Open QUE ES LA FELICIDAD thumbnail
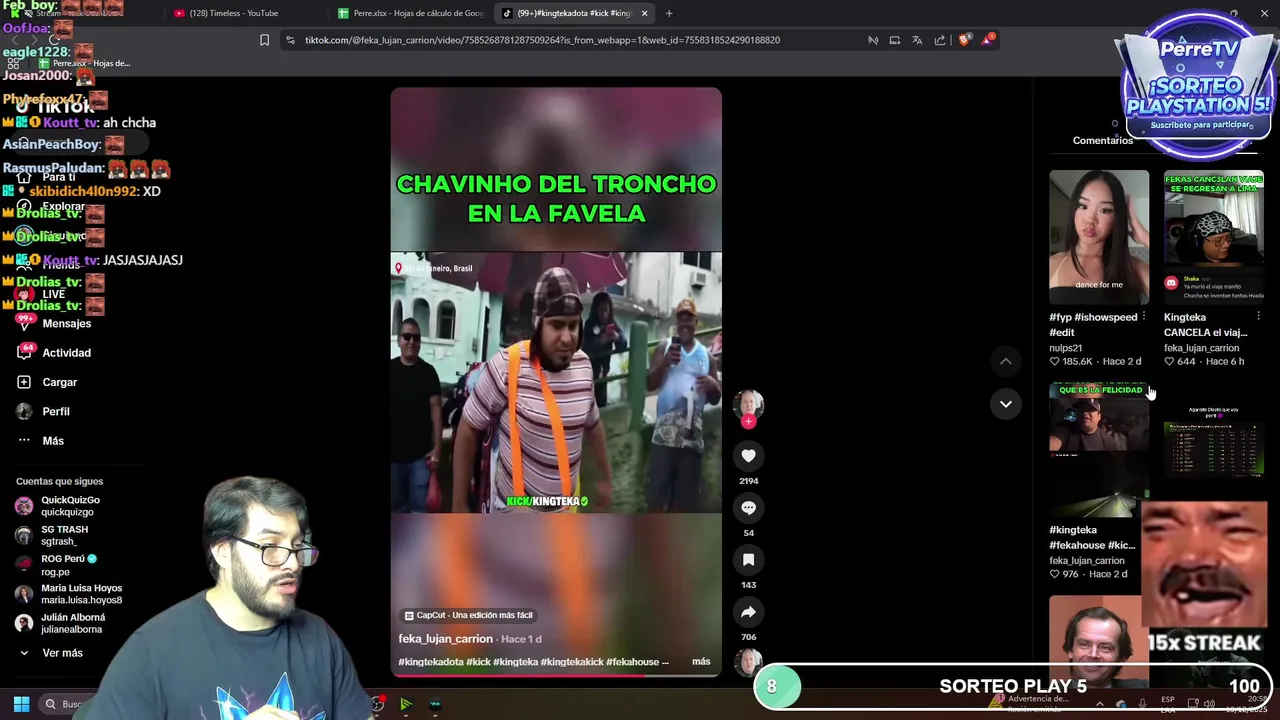 click(x=1099, y=449)
